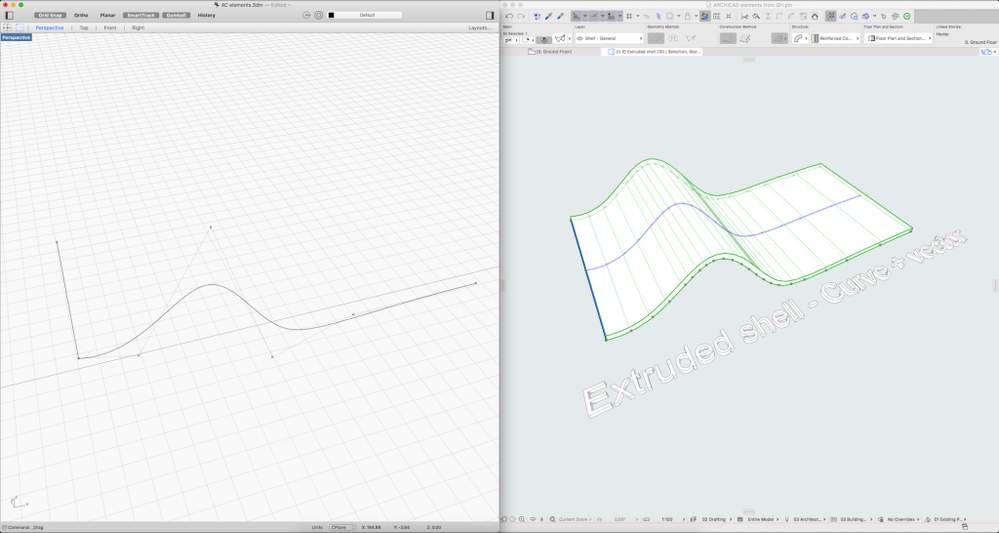The image size is (999, 533).
Task: Toggle Gumball in Rhino toolbar
Action: [176, 15]
